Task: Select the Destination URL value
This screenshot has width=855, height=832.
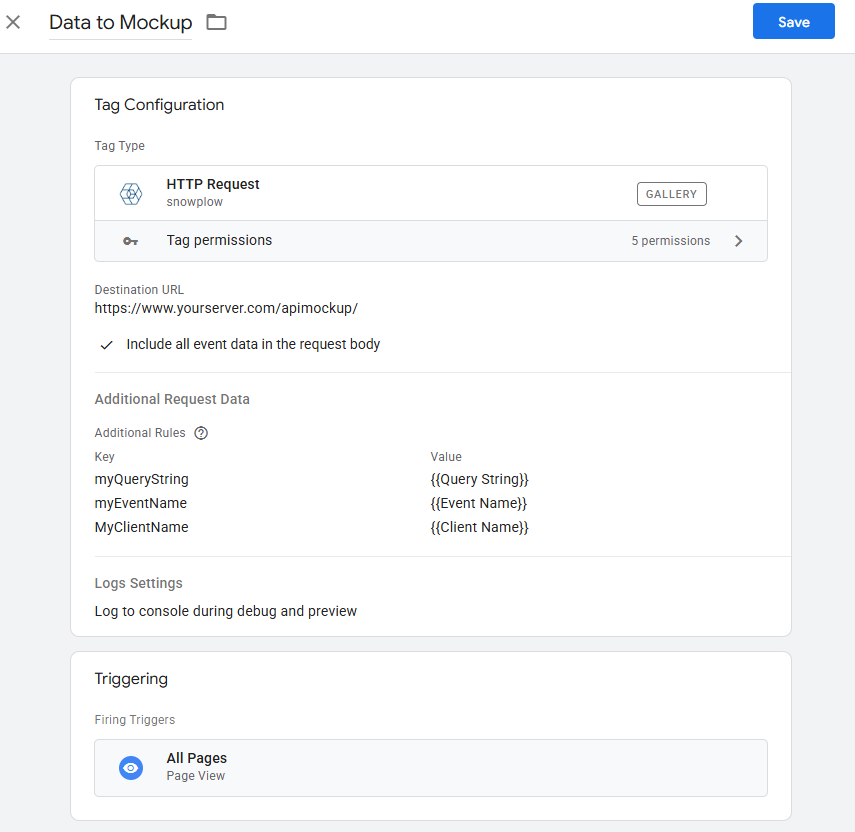Action: tap(226, 308)
